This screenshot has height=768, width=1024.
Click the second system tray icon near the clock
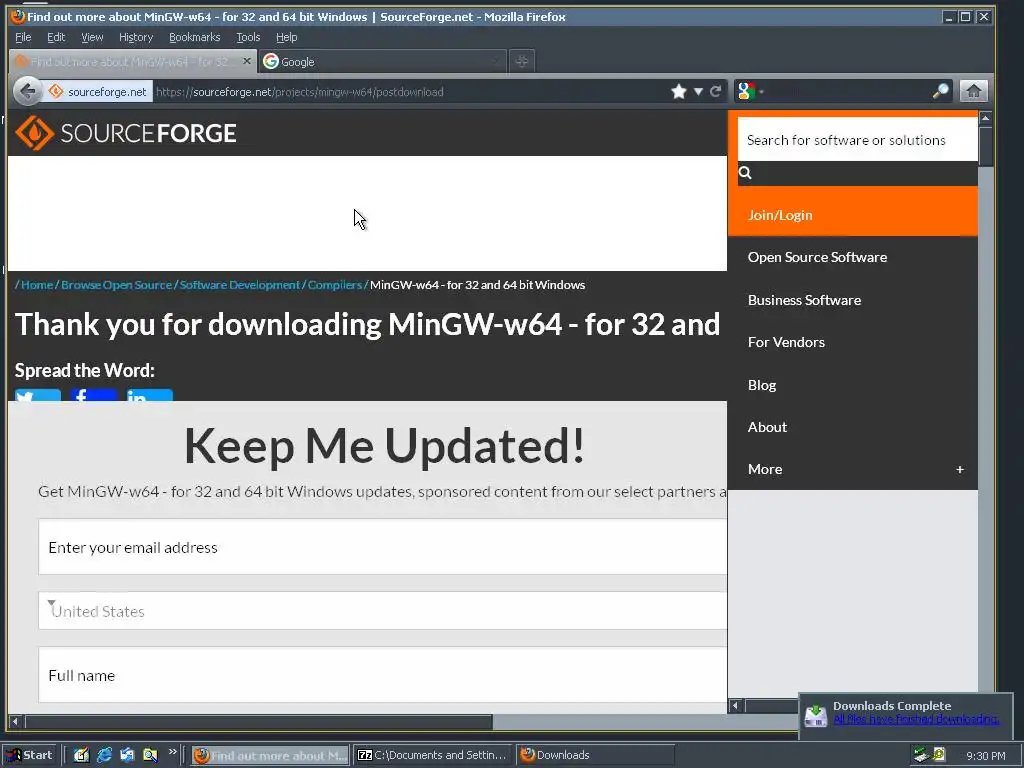pyautogui.click(x=938, y=754)
